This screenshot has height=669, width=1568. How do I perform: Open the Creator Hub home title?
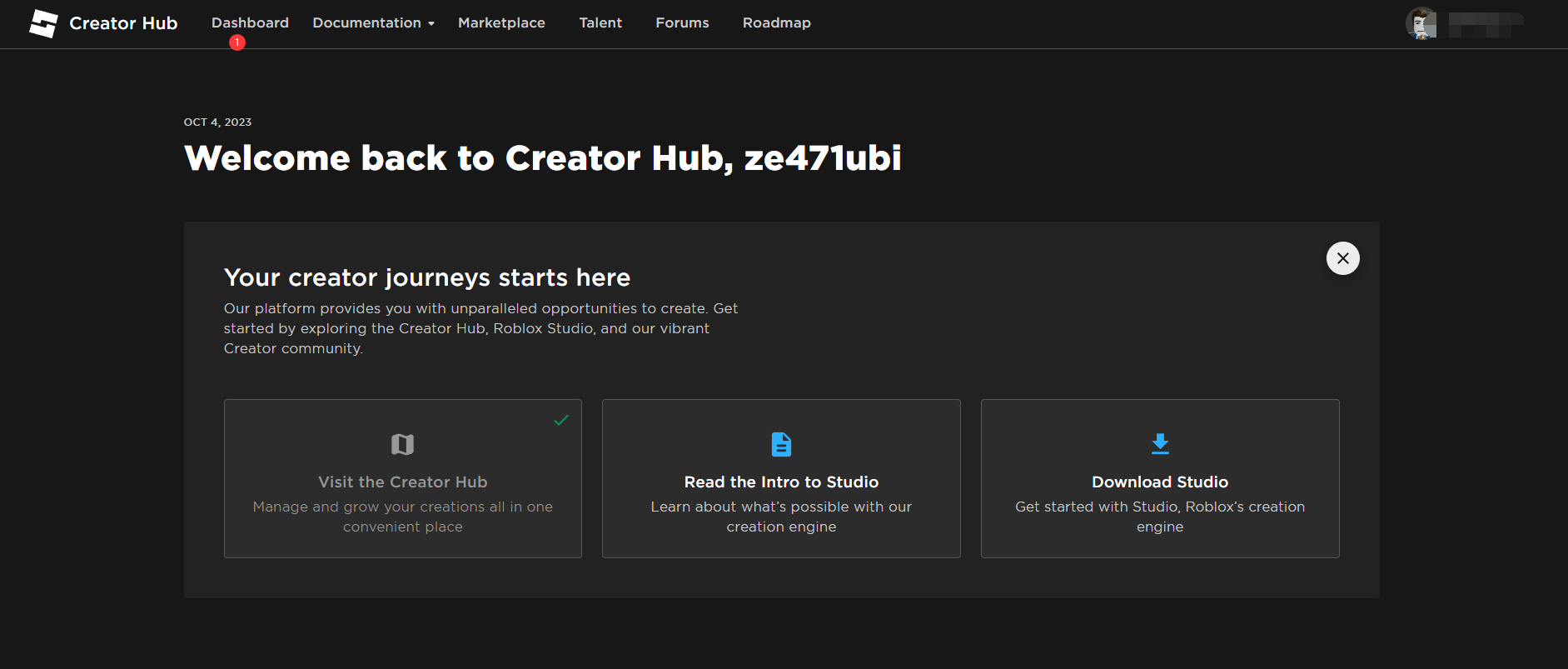[123, 23]
